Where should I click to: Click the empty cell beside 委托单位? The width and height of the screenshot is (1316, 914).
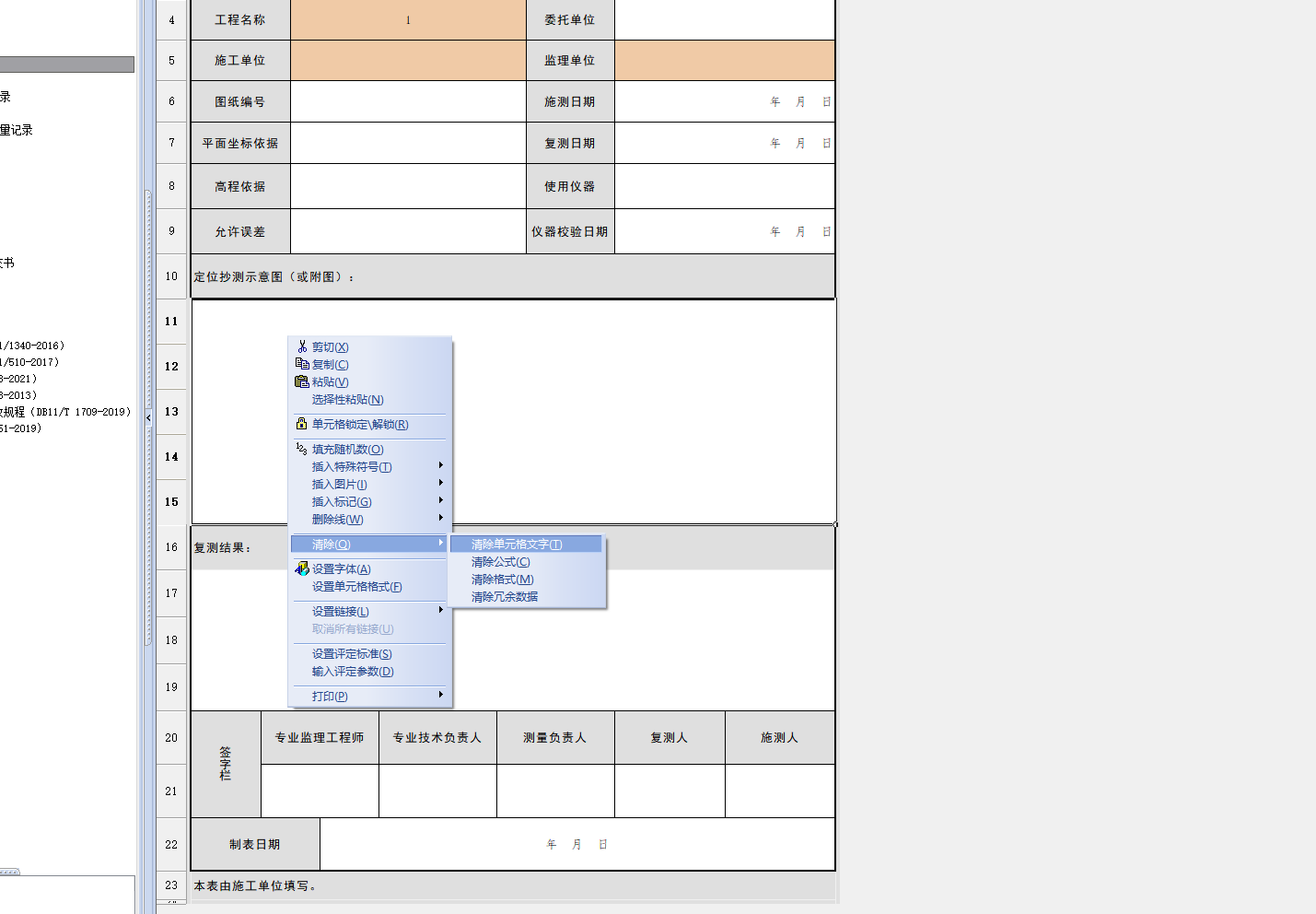[725, 19]
